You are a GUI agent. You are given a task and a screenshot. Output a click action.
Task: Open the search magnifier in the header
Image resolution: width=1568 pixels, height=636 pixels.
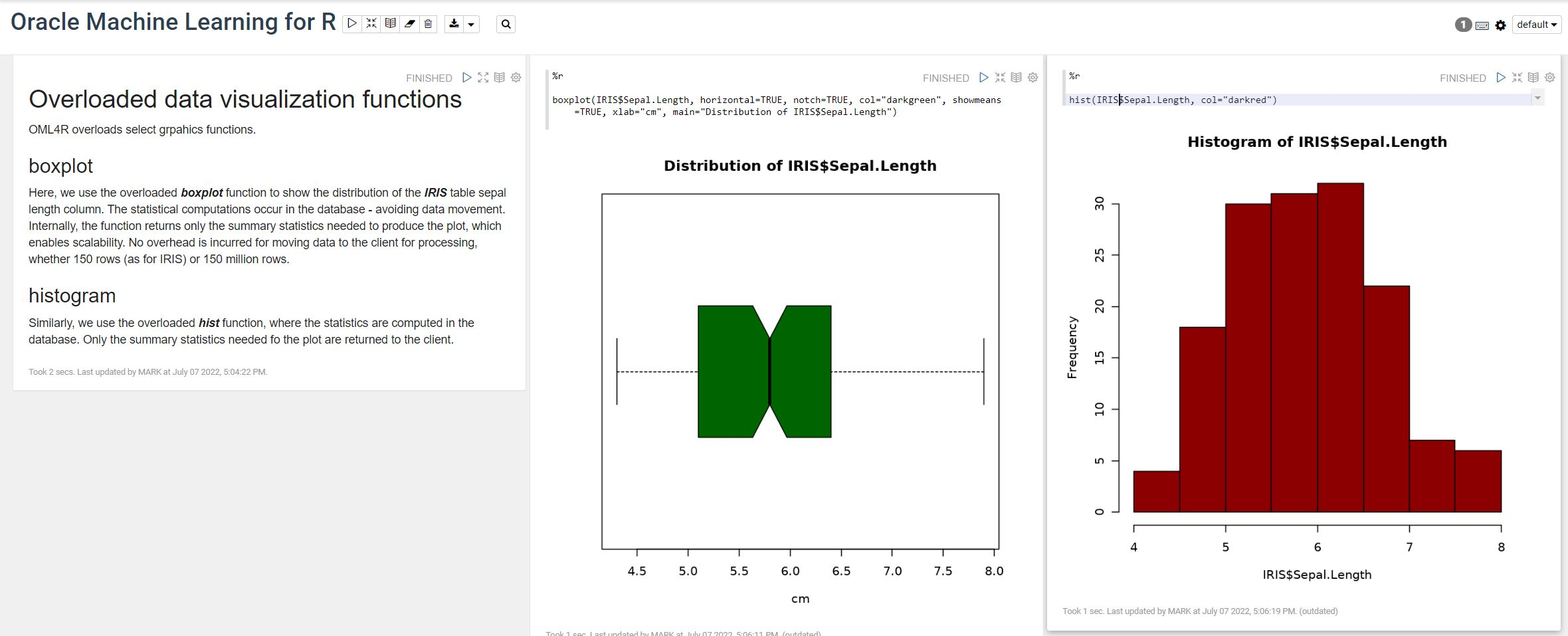[506, 25]
